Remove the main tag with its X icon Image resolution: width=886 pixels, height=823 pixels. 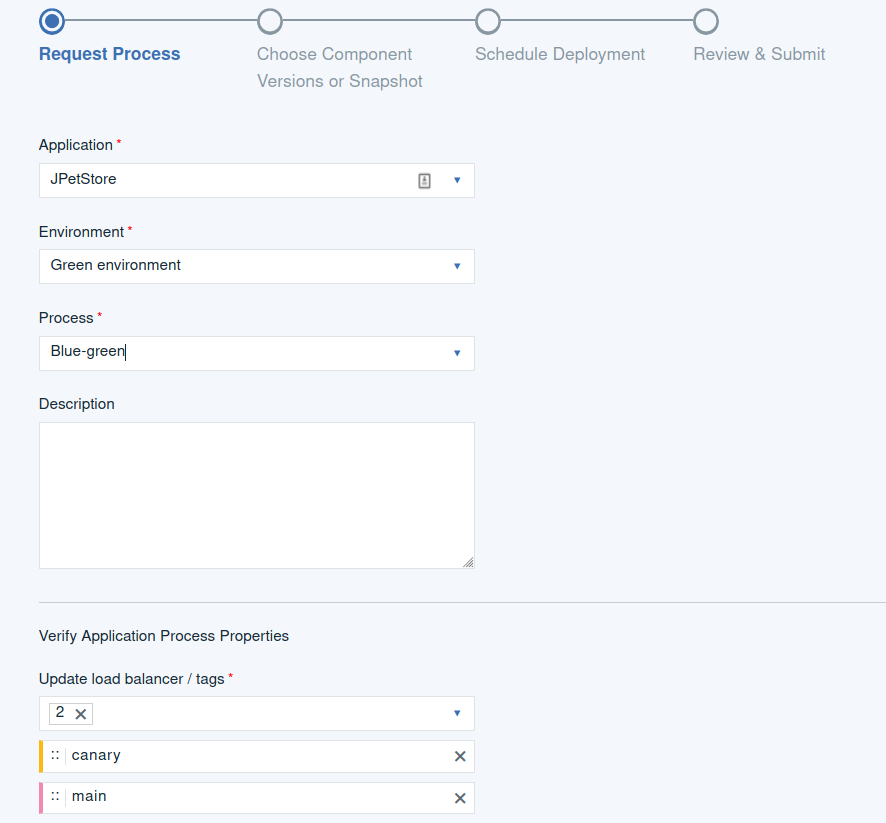pyautogui.click(x=460, y=797)
